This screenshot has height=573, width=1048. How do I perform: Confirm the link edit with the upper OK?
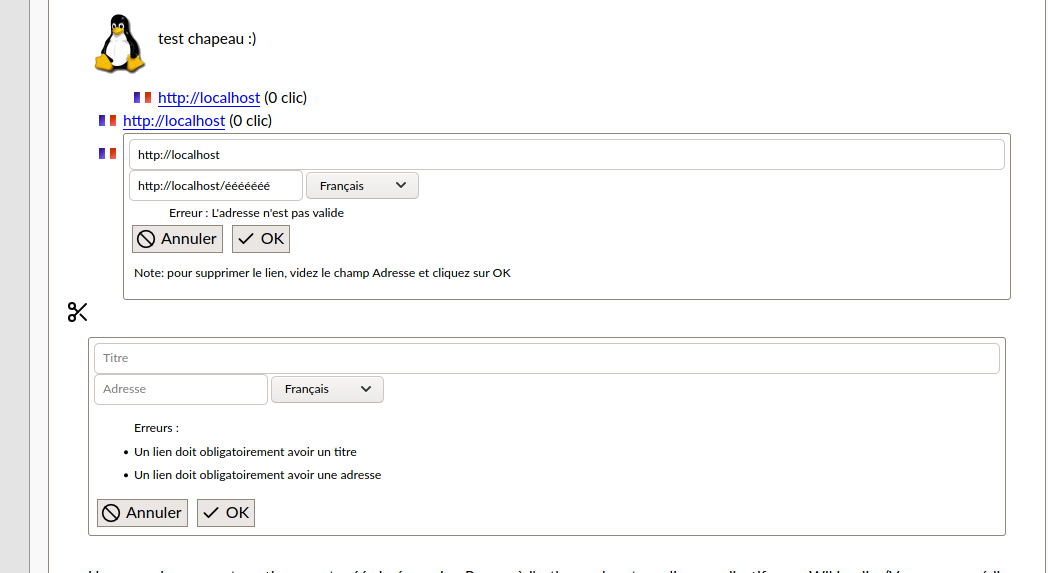click(x=261, y=239)
